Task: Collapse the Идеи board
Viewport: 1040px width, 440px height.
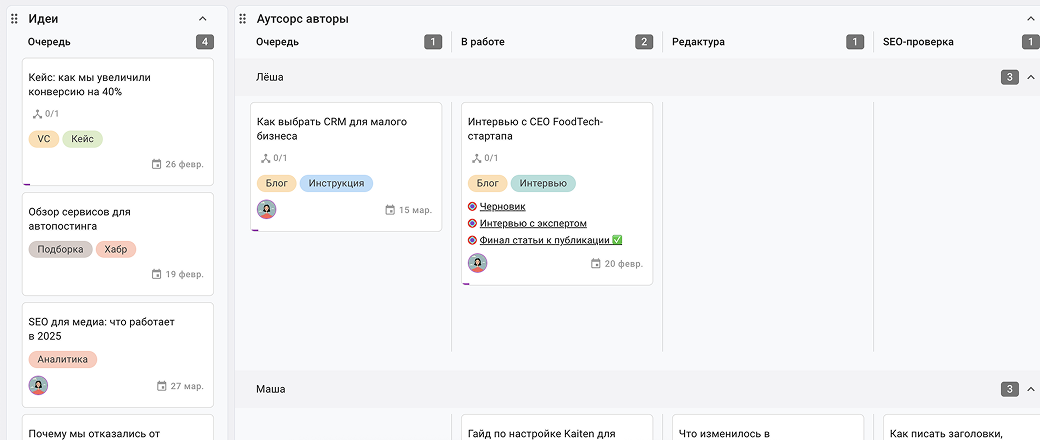Action: (203, 19)
